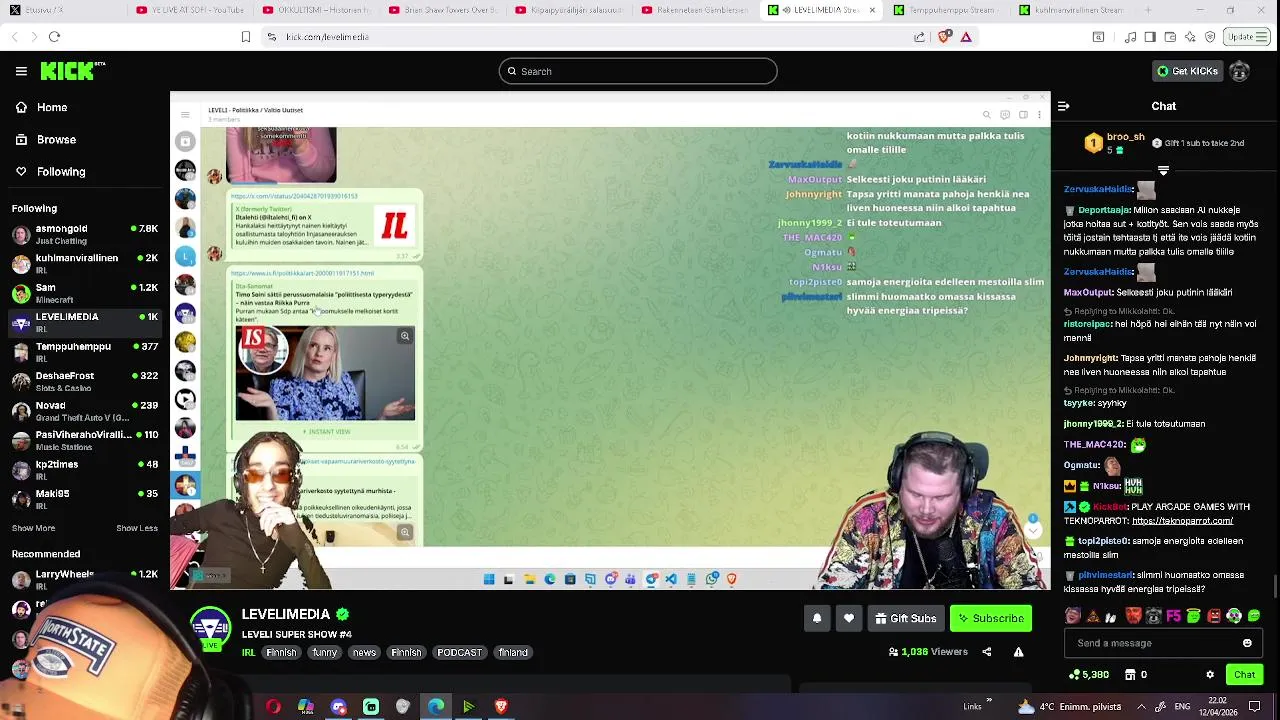Screen dimensions: 1280x720
Task: Click the news tag
Action: coord(364,652)
